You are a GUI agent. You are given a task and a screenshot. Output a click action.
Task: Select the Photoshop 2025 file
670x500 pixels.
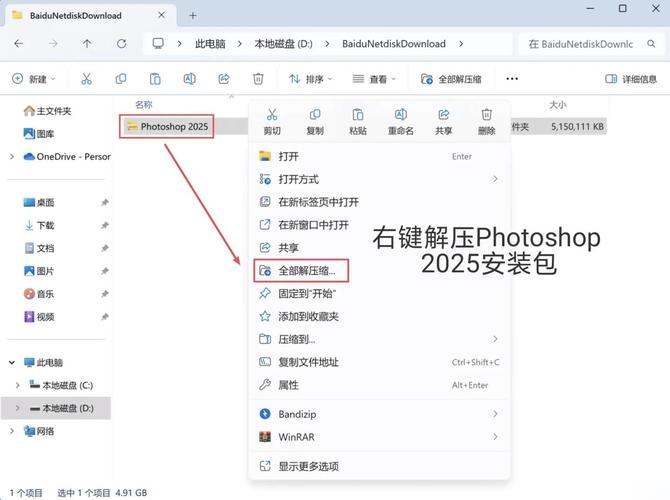pyautogui.click(x=167, y=126)
